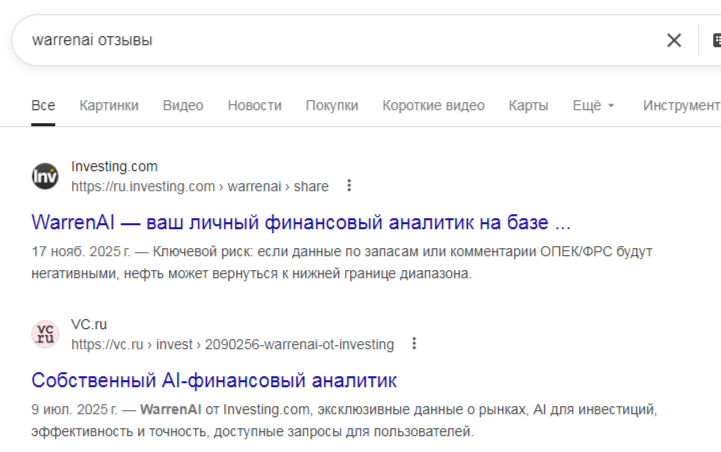Open 'WarrenAI — ваш личный финансовый аналитик' result
The image size is (721, 452).
[x=301, y=223]
